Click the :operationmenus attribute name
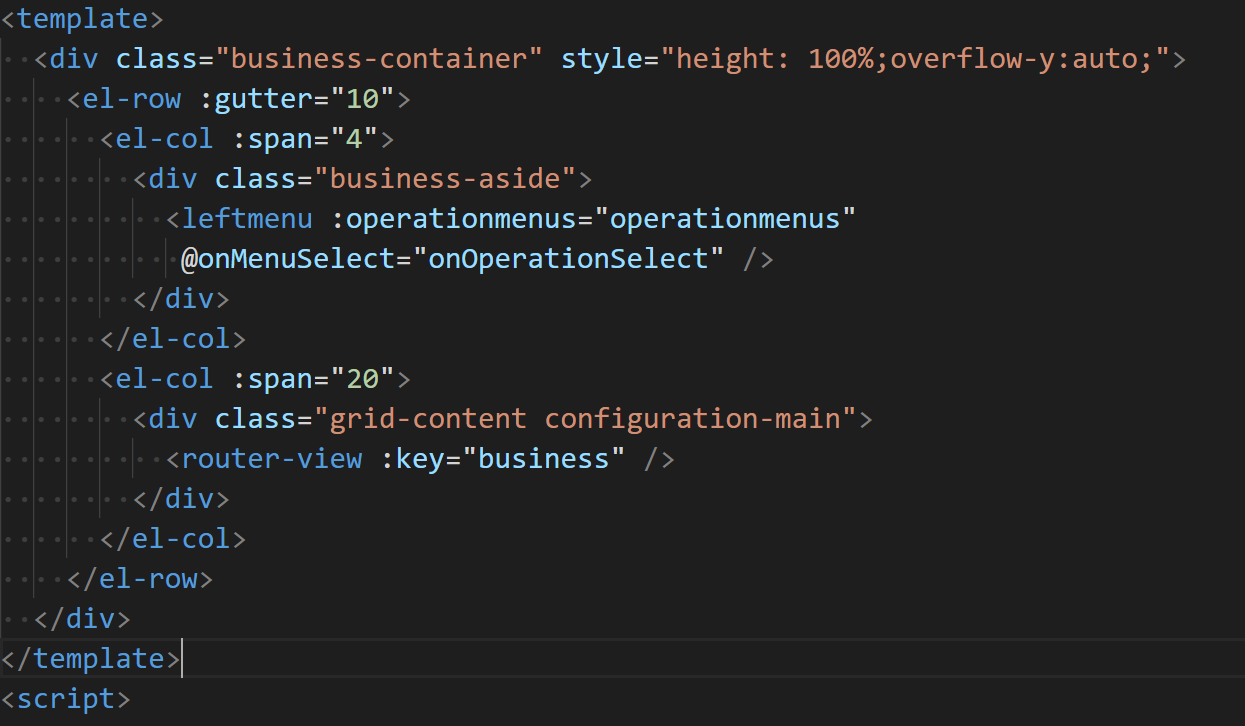Screen dimensions: 1245x726 [x=461, y=219]
